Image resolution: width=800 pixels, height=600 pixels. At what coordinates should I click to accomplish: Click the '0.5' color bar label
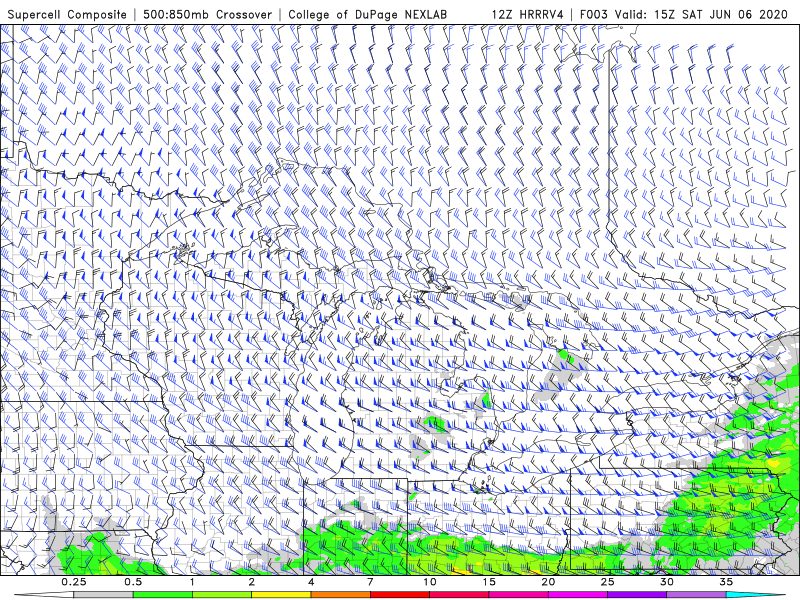pos(133,582)
